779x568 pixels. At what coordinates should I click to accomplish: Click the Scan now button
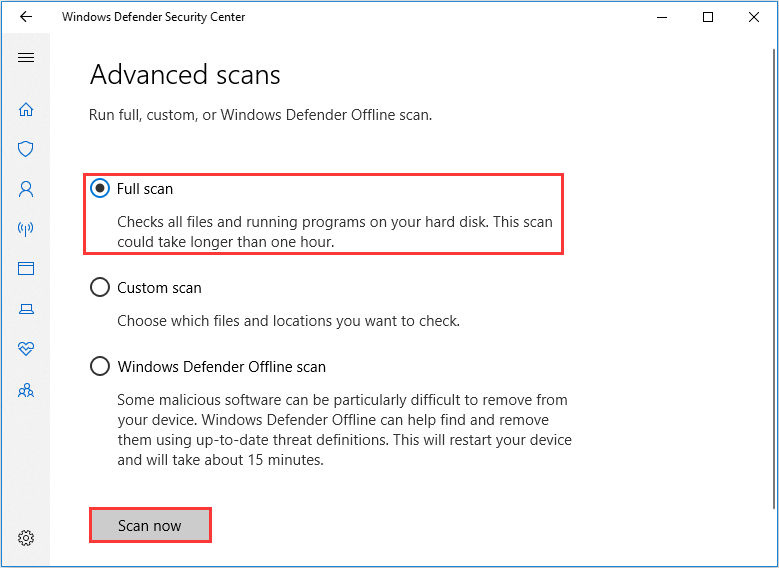point(150,525)
